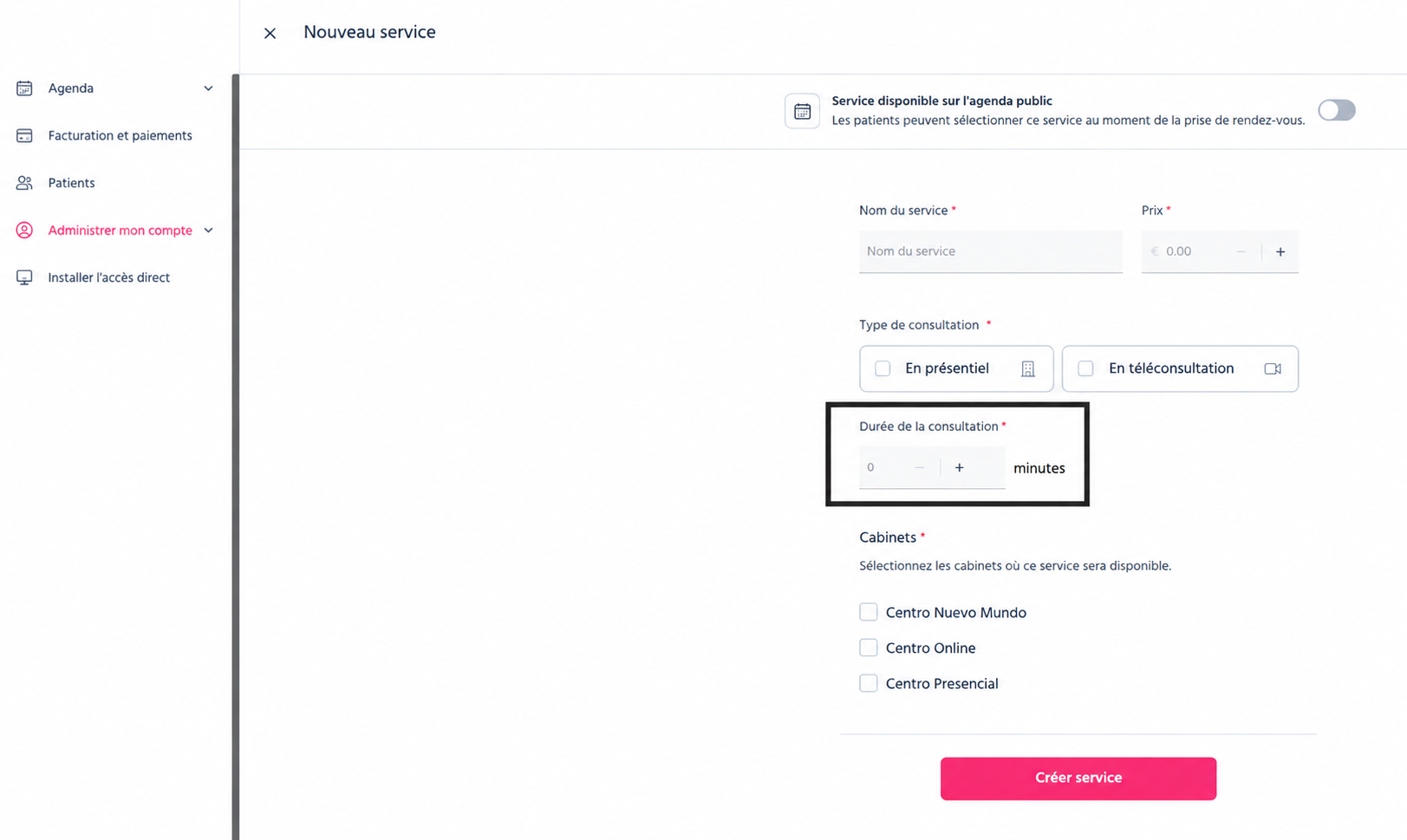This screenshot has width=1407, height=840.
Task: Click the Agenda calendar icon in sidebar
Action: click(x=24, y=88)
